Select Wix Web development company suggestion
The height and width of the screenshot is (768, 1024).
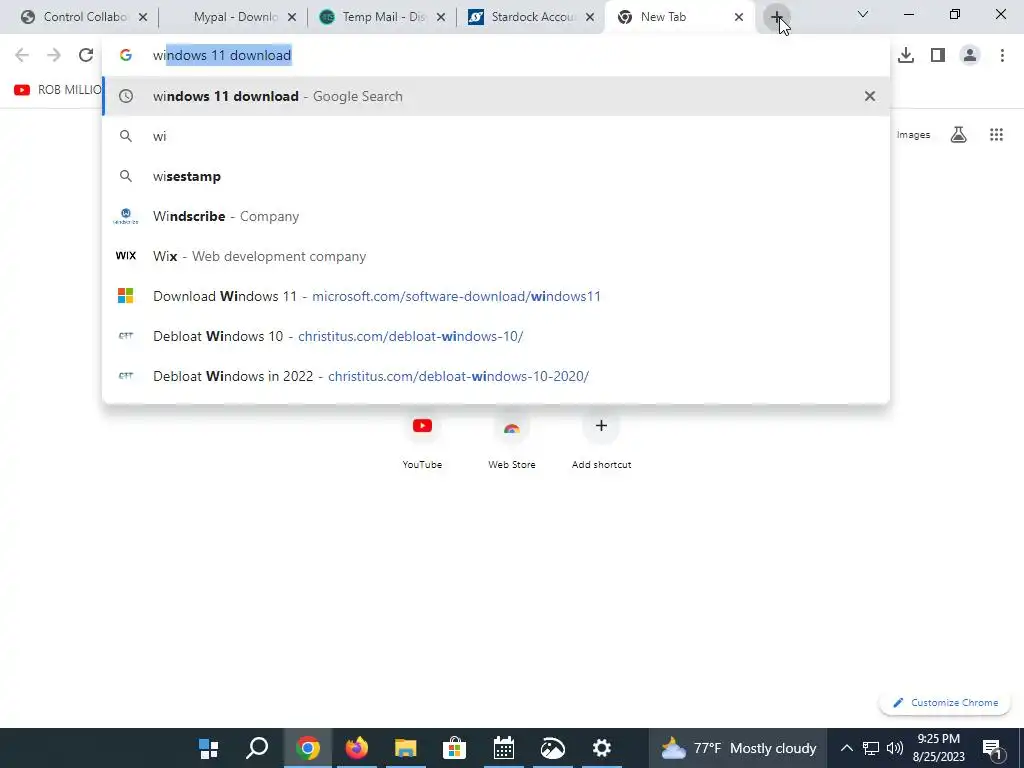coord(496,256)
